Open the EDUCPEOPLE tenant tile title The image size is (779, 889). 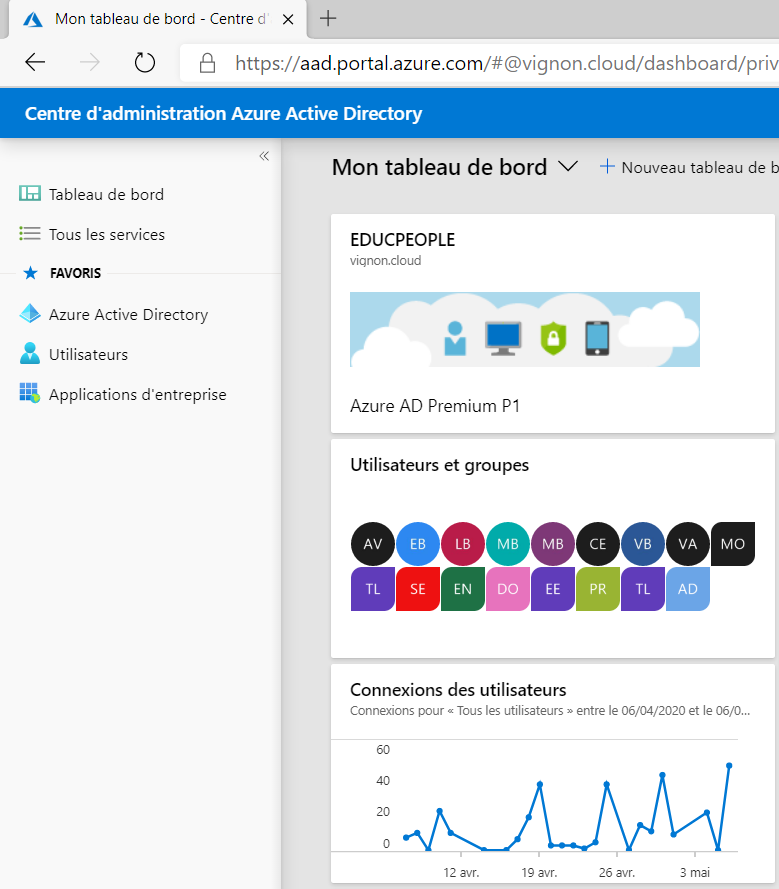[403, 240]
